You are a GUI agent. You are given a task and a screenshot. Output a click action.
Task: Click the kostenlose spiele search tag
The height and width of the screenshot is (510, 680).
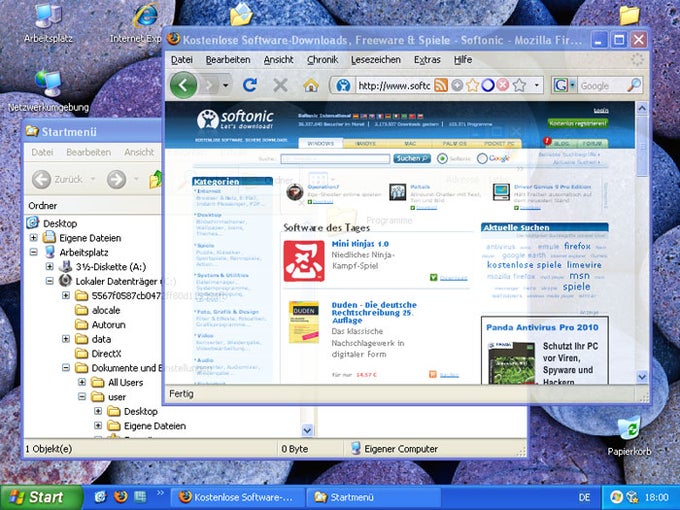point(524,265)
